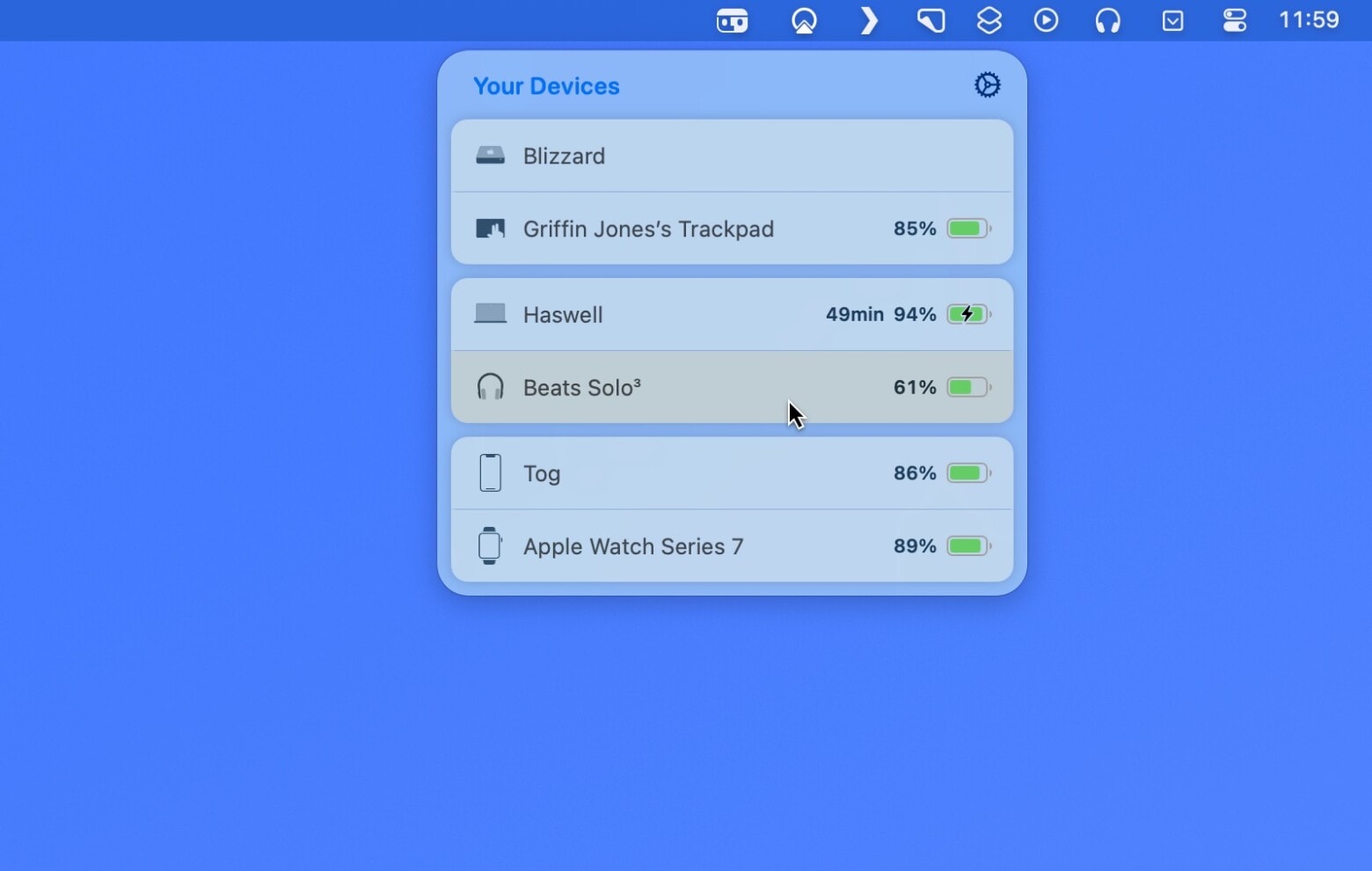Click the AirPlay-style icon in the menu bar
Screen dimensions: 1372x871
pos(806,20)
